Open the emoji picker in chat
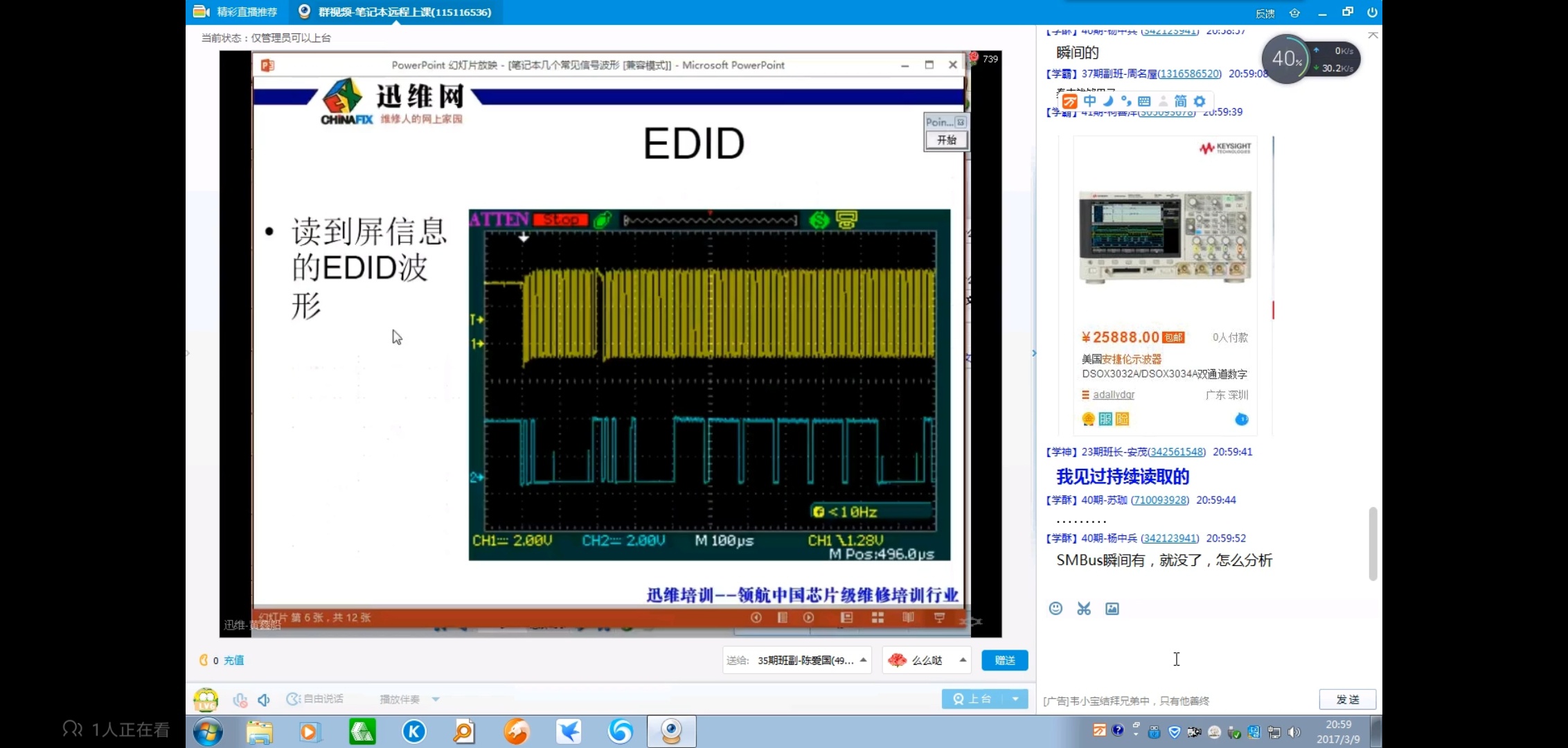Viewport: 1568px width, 748px height. point(1055,608)
